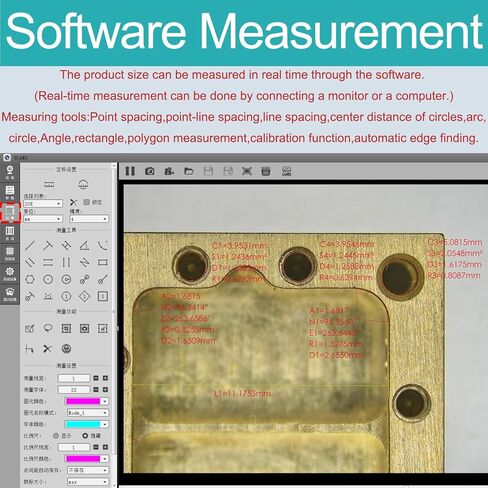The height and width of the screenshot is (488, 488).
Task: Select the arc measurement tool
Action: [x=103, y=246]
